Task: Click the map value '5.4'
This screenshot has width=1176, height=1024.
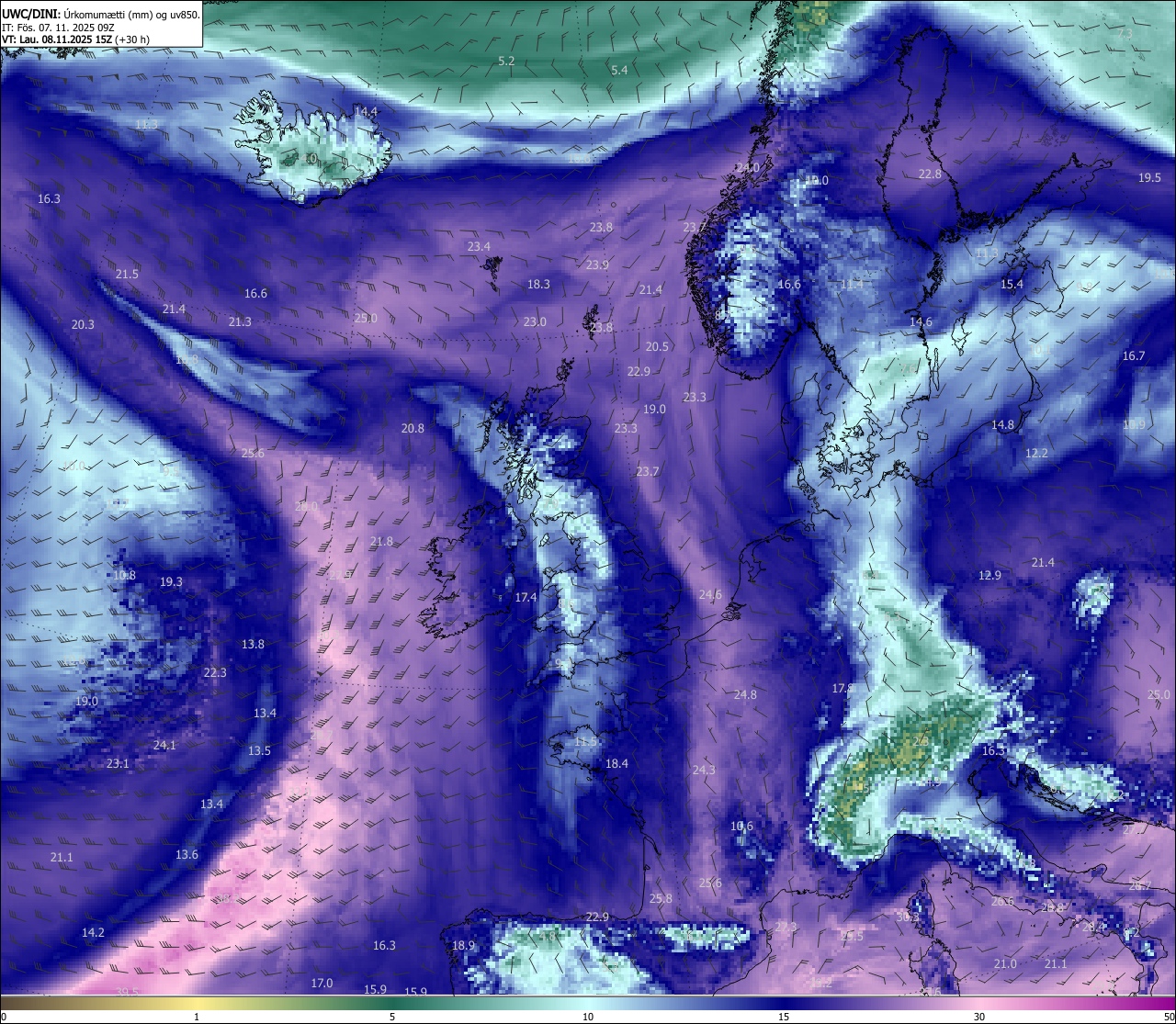Action: (x=619, y=70)
